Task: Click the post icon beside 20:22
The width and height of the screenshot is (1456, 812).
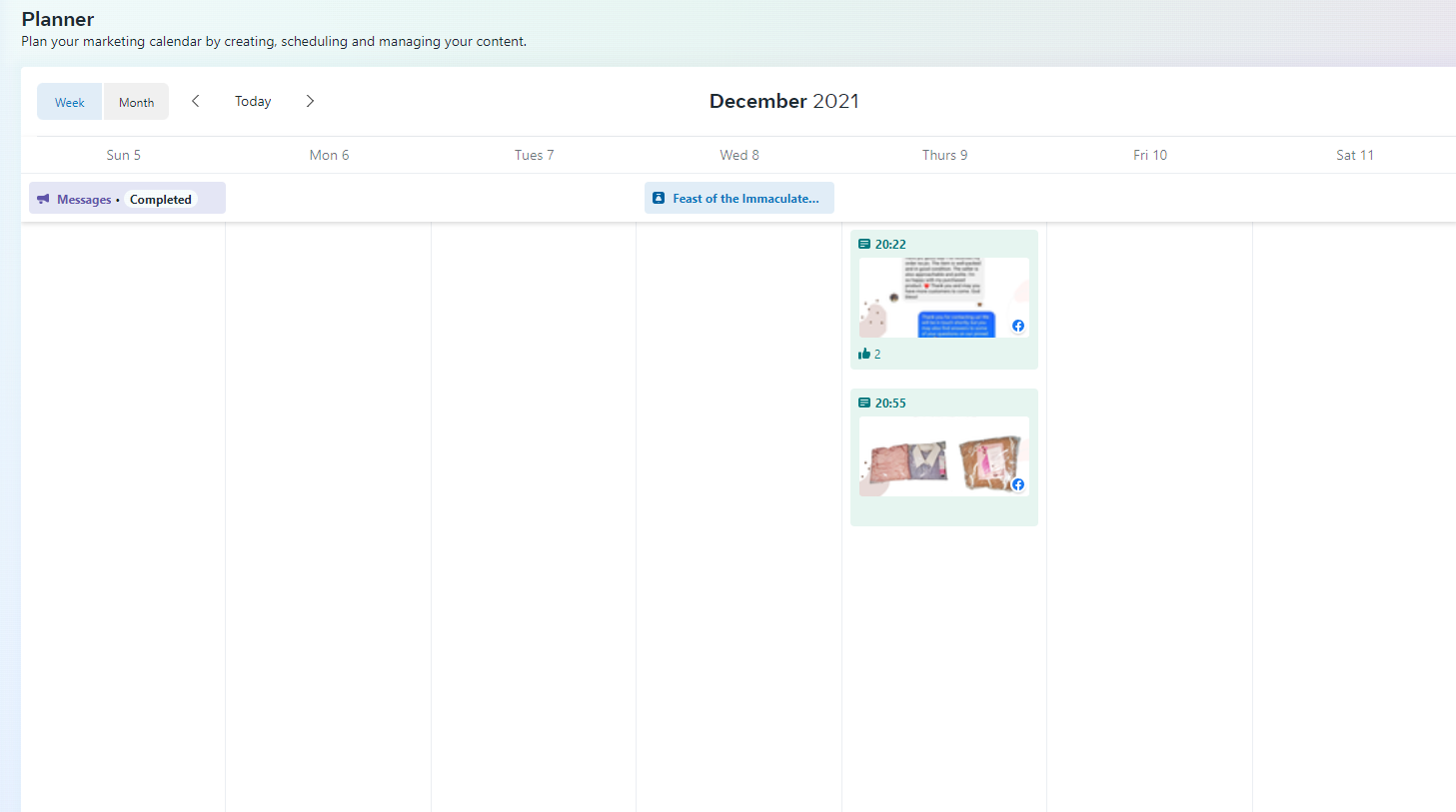Action: pyautogui.click(x=864, y=244)
